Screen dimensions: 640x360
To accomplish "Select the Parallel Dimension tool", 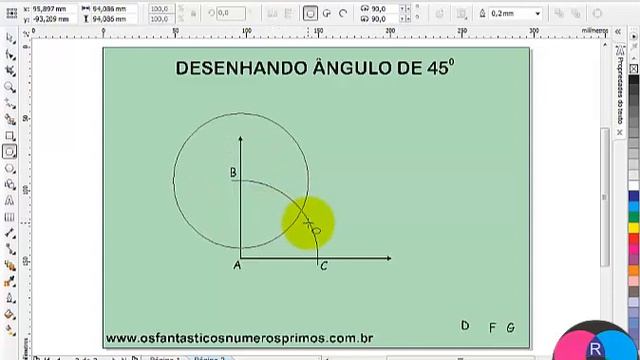I will tap(10, 233).
